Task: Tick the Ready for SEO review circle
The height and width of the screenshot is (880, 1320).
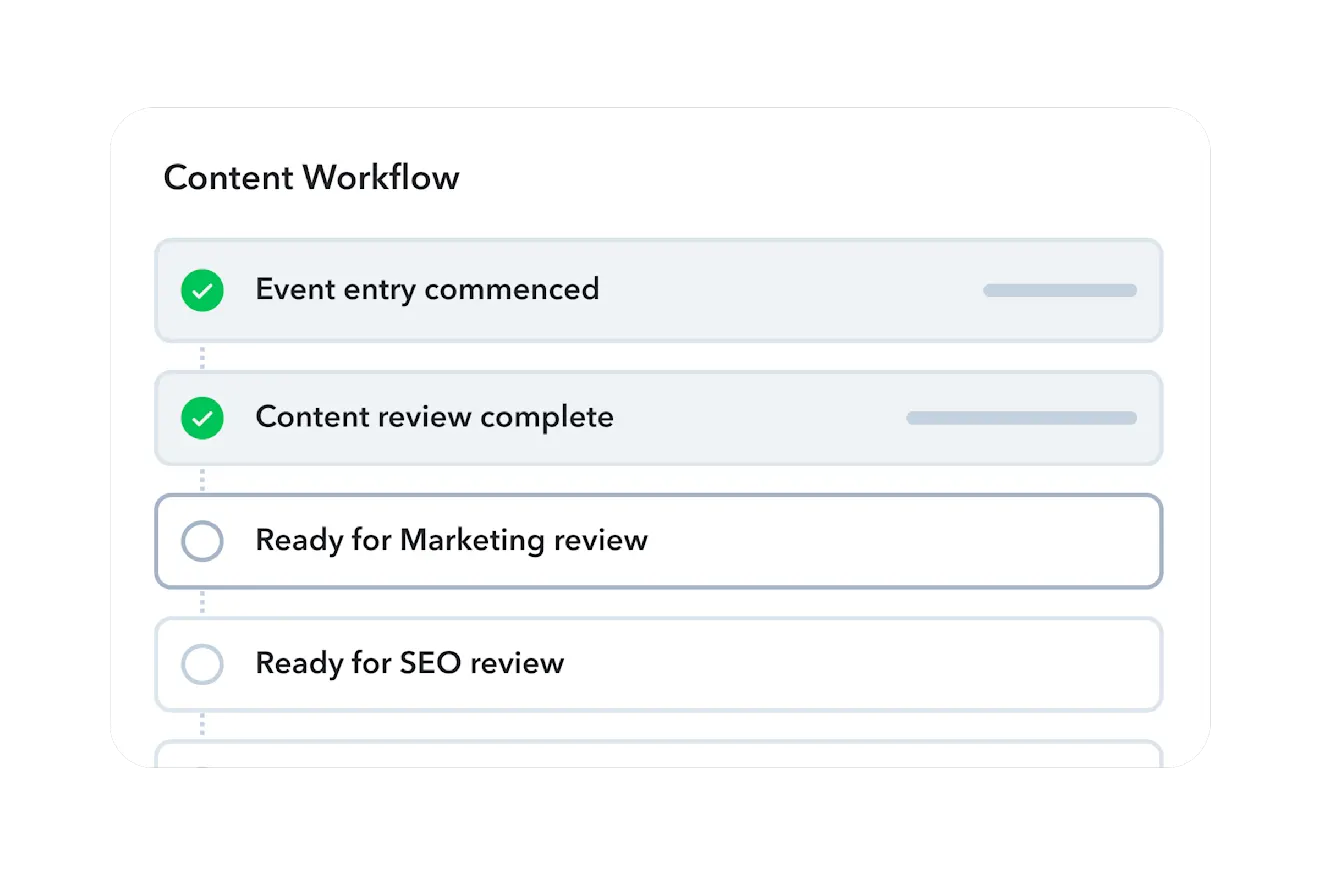Action: [202, 664]
